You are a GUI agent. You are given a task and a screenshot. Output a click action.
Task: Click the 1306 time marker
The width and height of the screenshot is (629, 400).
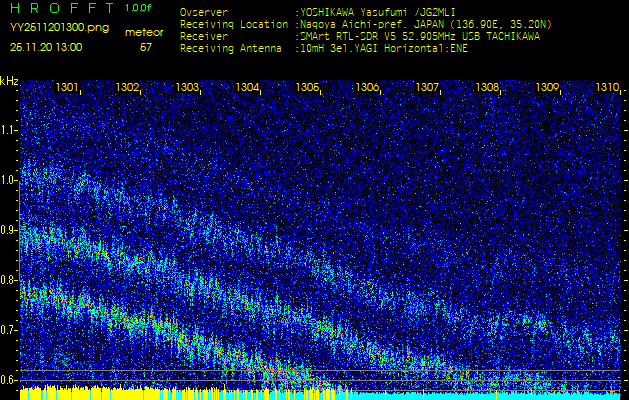(x=367, y=87)
